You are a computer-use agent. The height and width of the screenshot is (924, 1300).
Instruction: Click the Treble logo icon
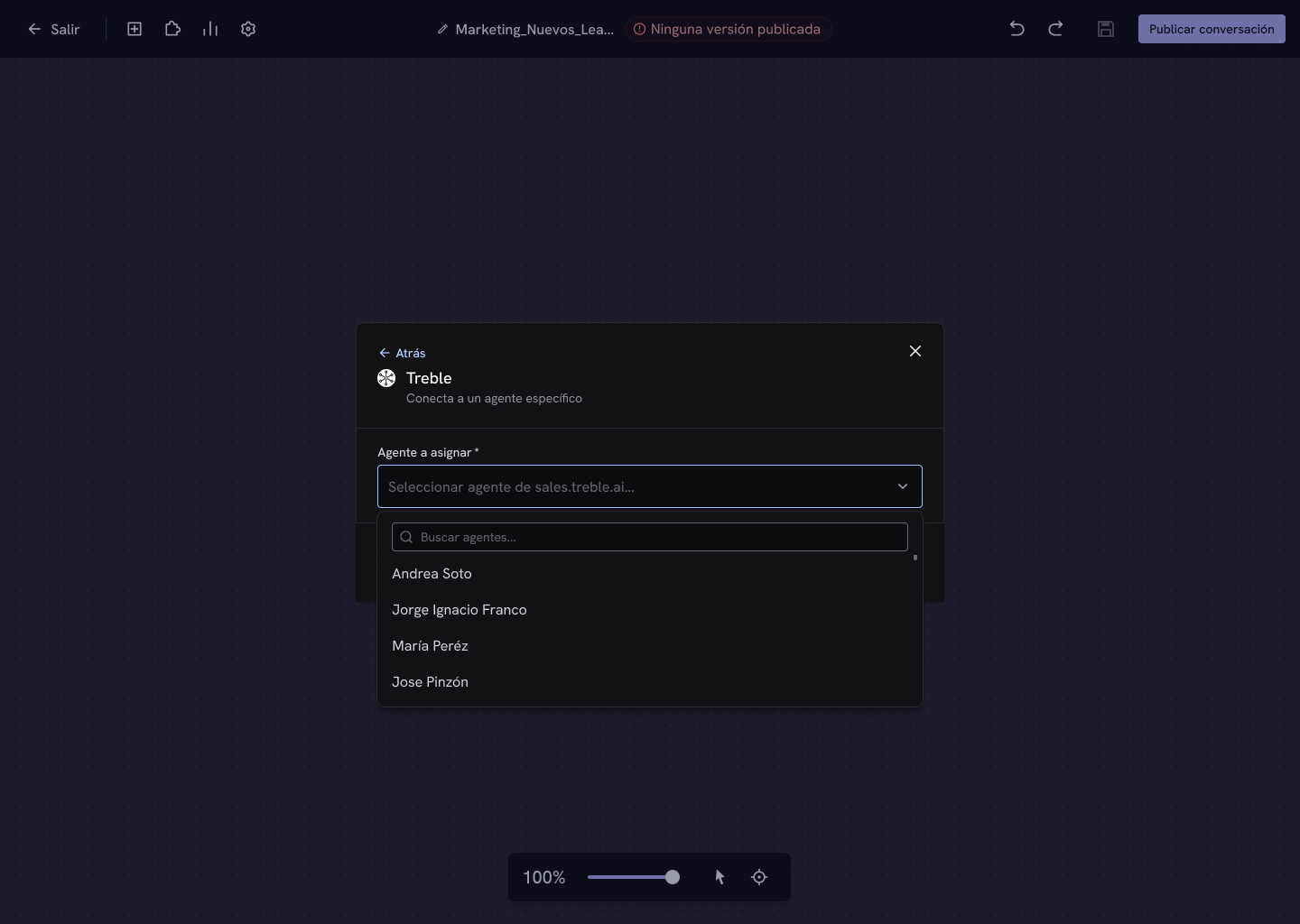(x=386, y=378)
